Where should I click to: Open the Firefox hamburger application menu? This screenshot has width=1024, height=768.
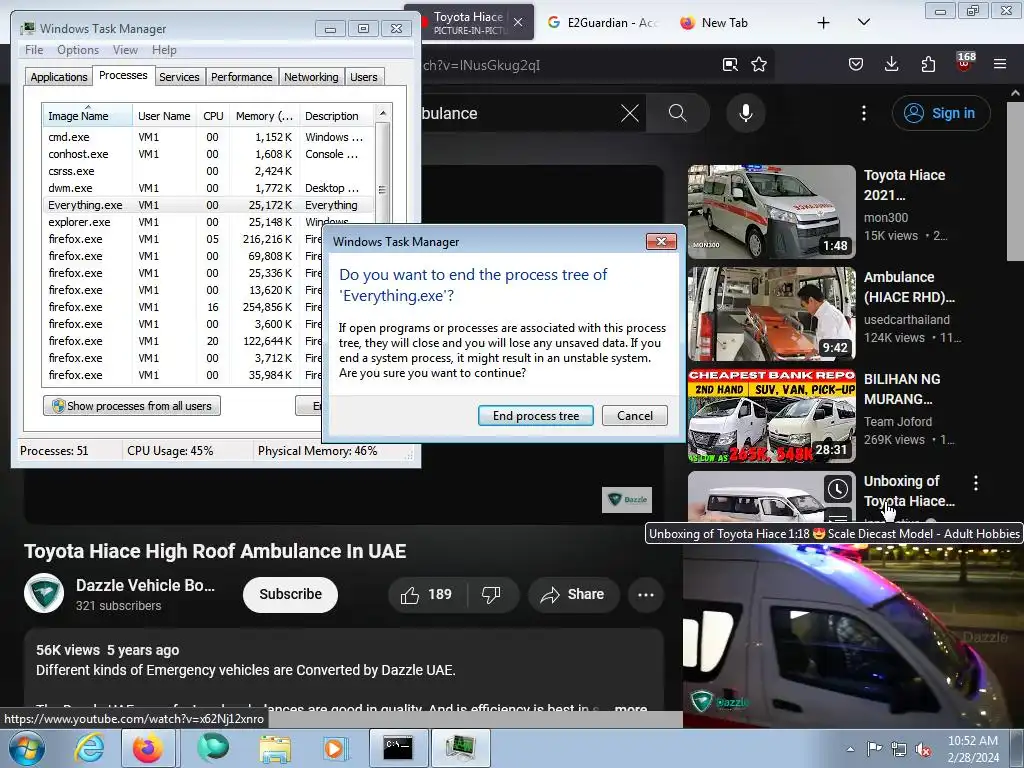tap(1000, 64)
